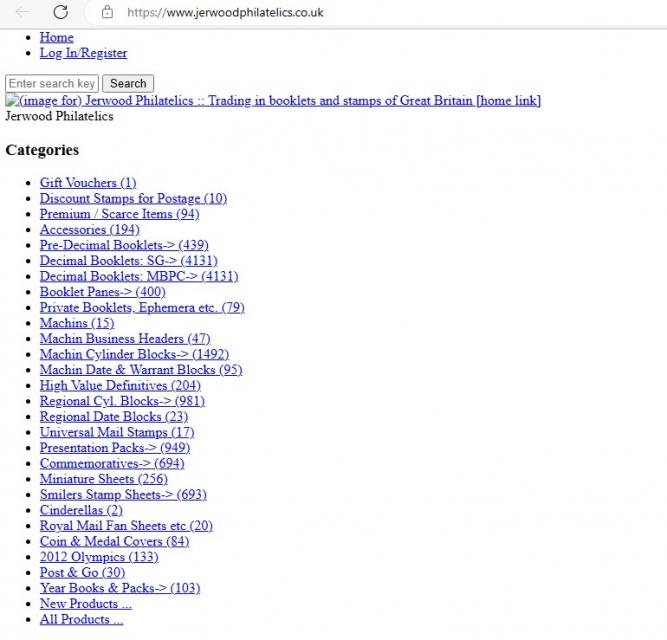Open Decimal Booklets: SG category
This screenshot has height=640, width=667.
pyautogui.click(x=128, y=261)
